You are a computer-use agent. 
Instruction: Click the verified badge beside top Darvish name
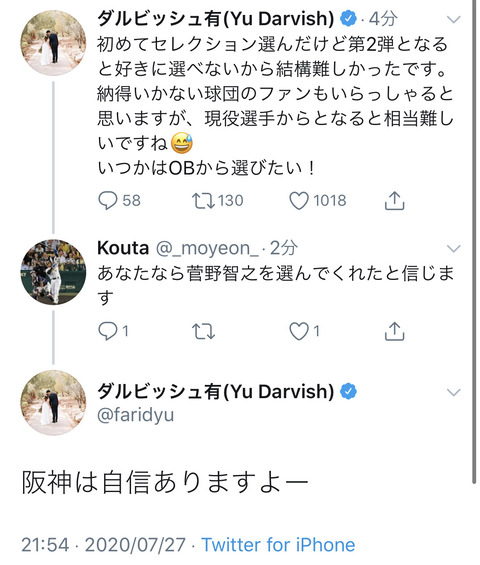tap(348, 18)
